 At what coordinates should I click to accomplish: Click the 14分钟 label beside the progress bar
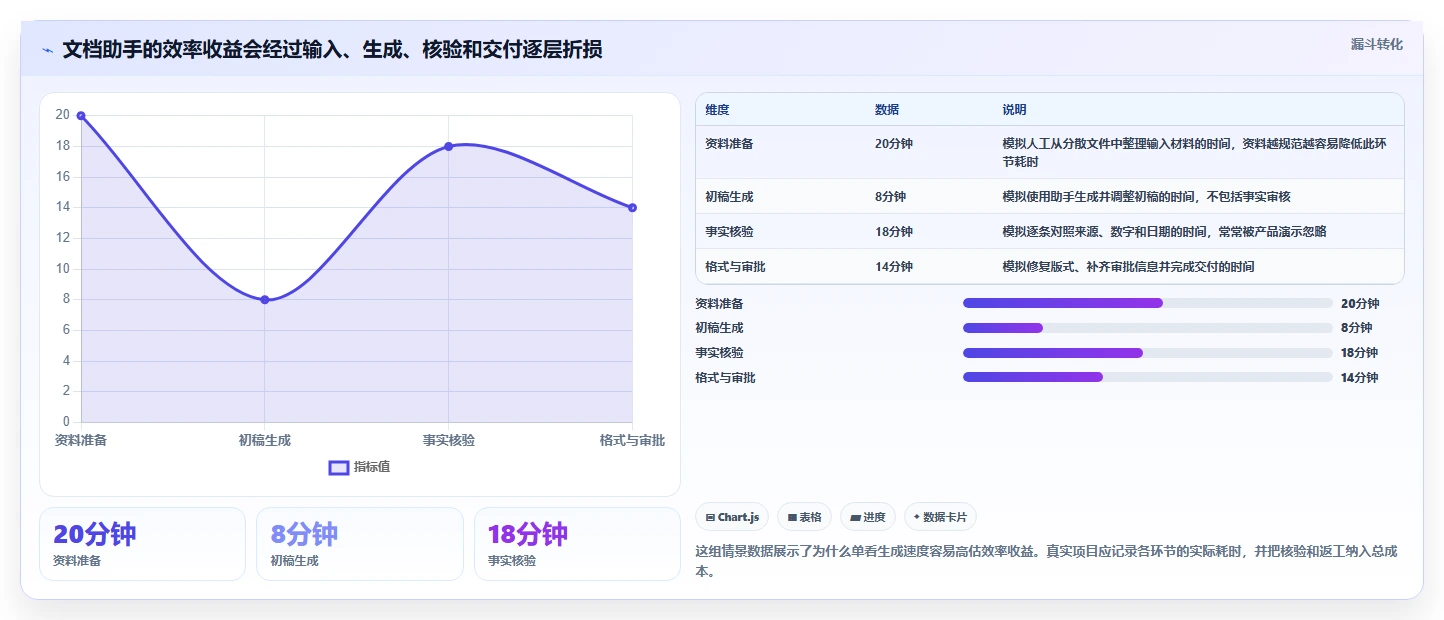[x=1360, y=377]
